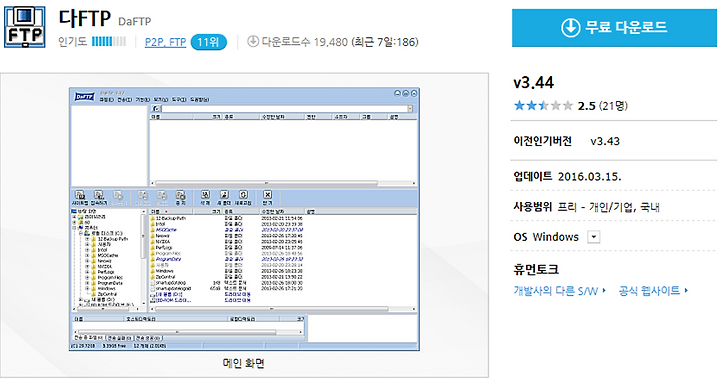Open the P2P, FTP category link

click(165, 42)
